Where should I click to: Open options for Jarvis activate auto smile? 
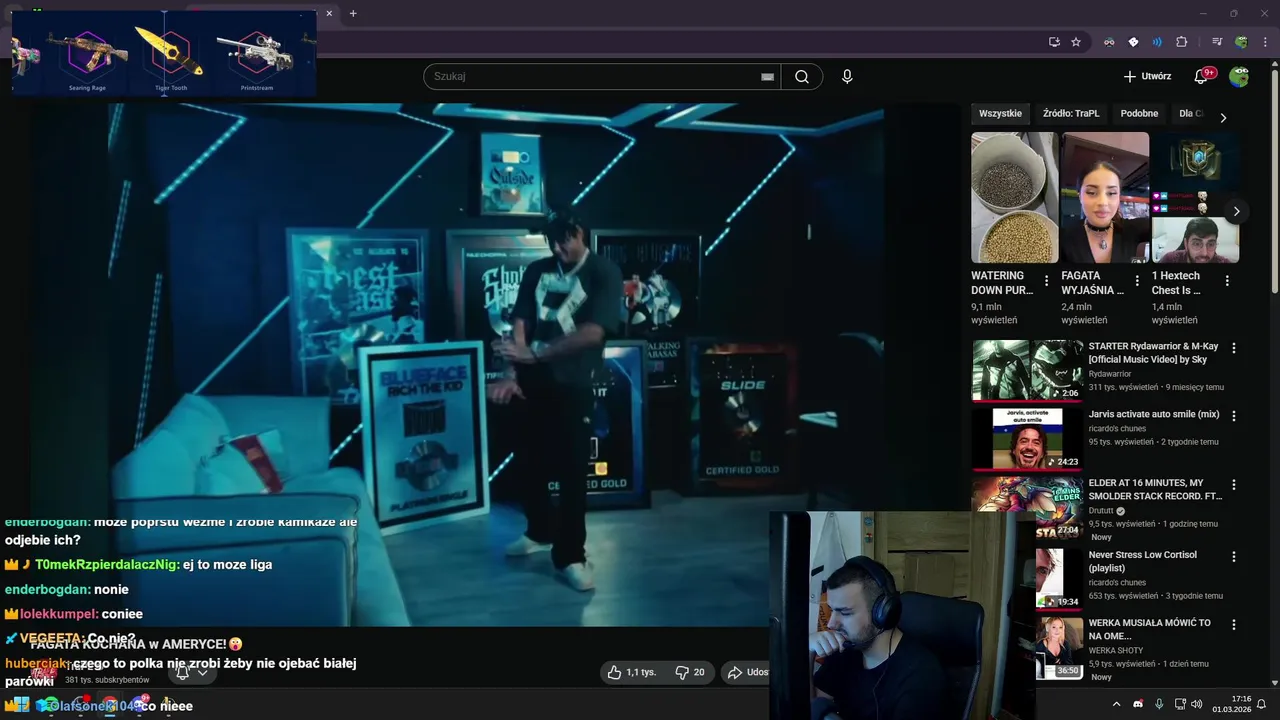1233,416
